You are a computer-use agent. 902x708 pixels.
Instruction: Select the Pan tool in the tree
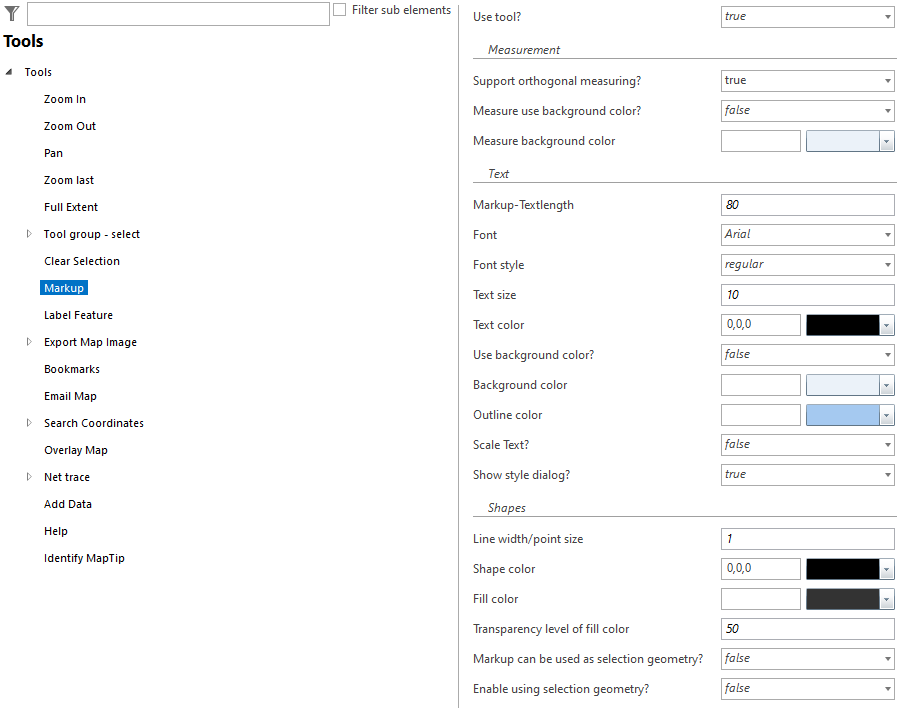coord(53,152)
